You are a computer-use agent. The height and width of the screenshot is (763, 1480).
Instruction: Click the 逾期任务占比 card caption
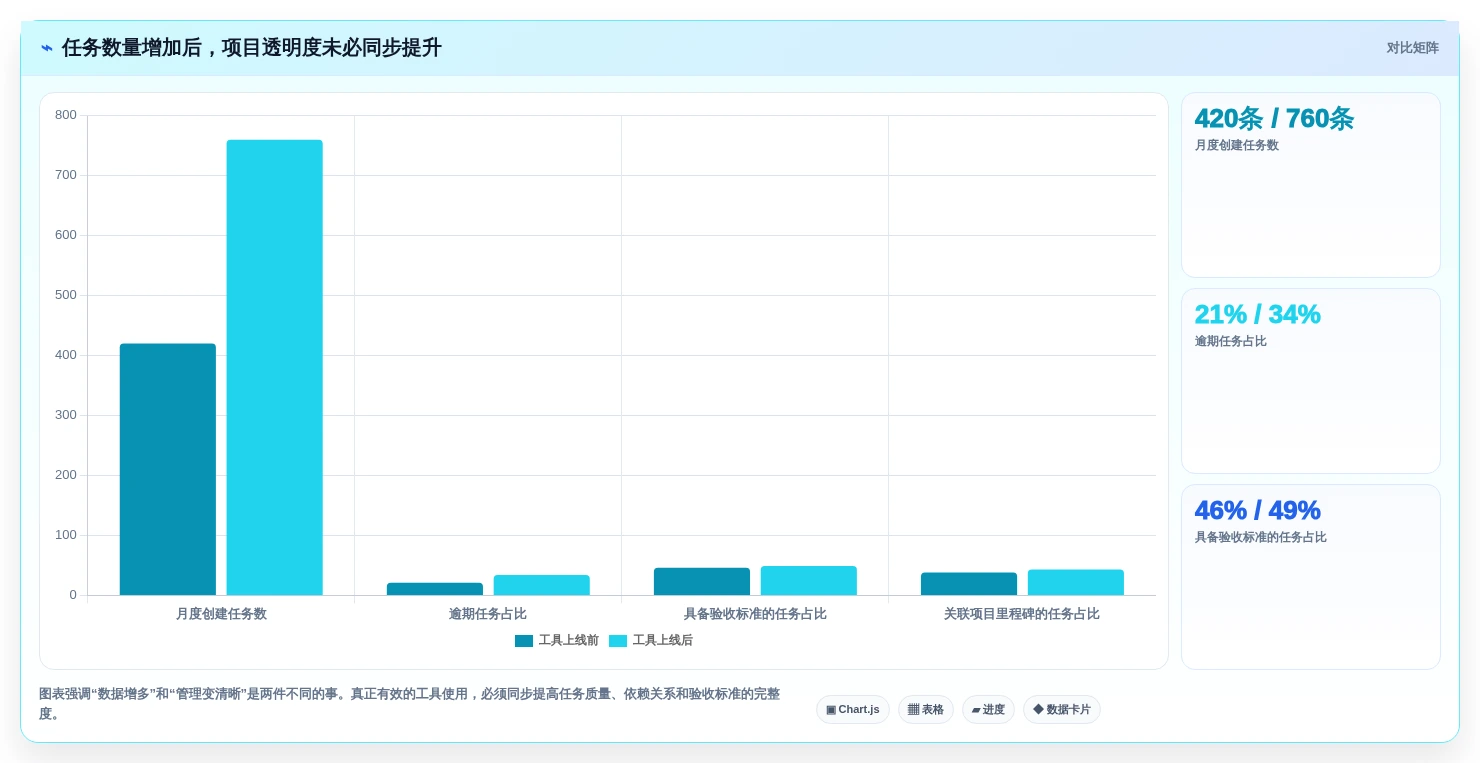pyautogui.click(x=1230, y=341)
